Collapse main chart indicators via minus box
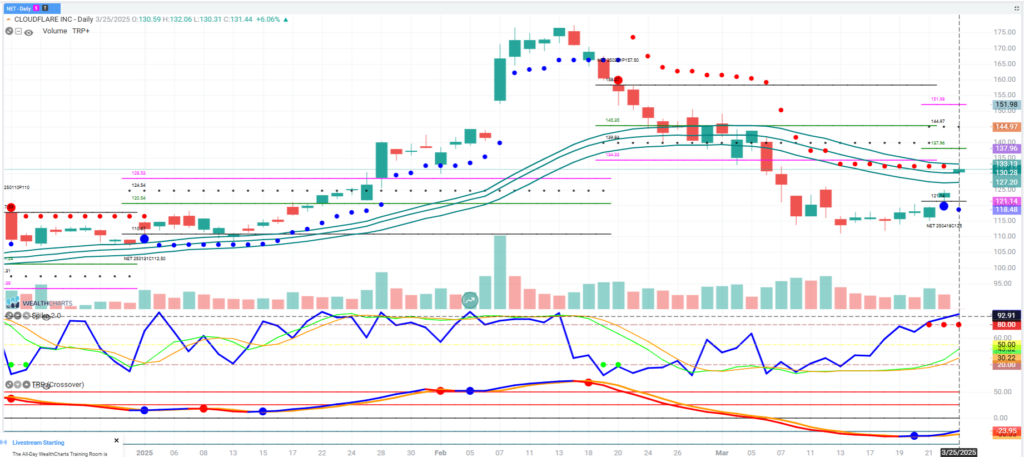Image resolution: width=1024 pixels, height=457 pixels. [x=18, y=31]
